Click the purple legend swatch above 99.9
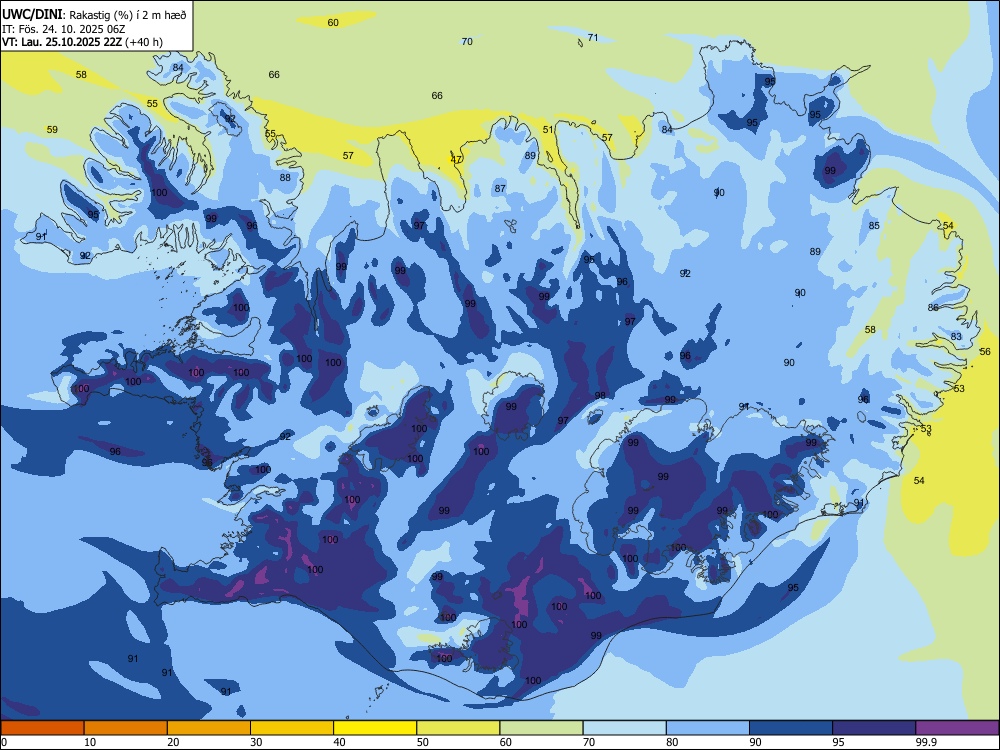This screenshot has height=750, width=1000. [957, 728]
